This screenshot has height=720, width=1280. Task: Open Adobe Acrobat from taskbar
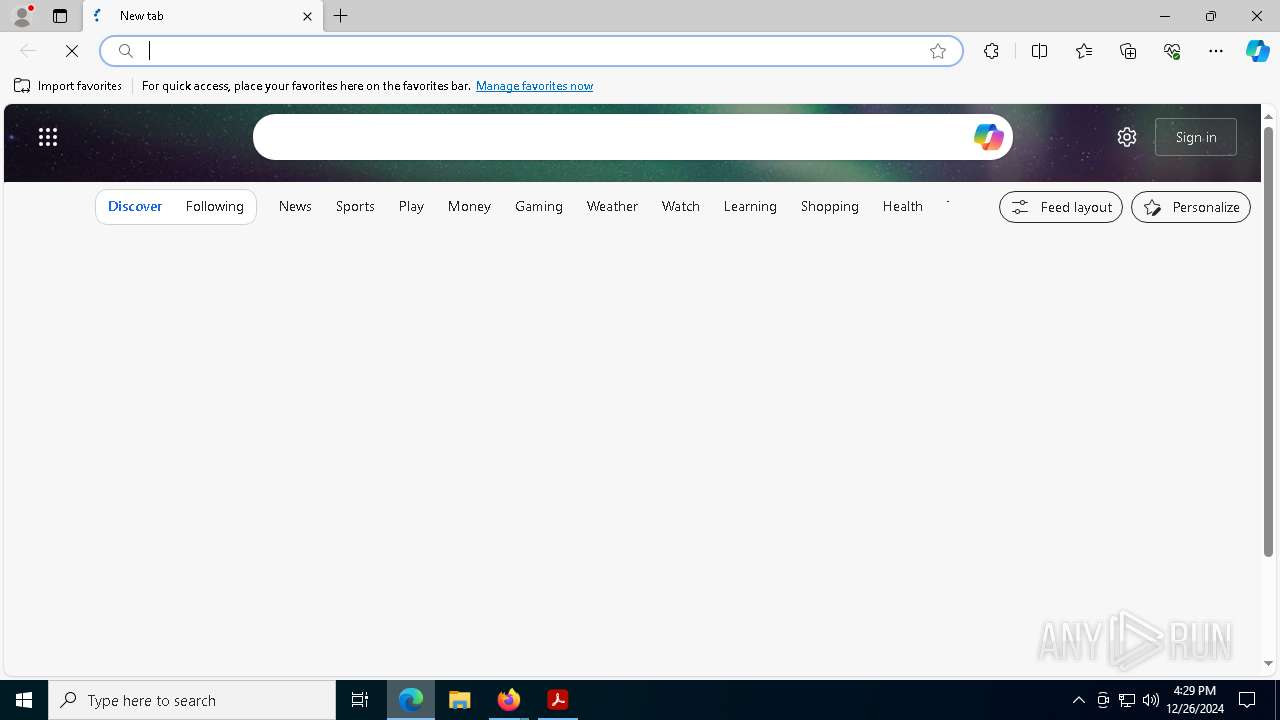coord(558,700)
